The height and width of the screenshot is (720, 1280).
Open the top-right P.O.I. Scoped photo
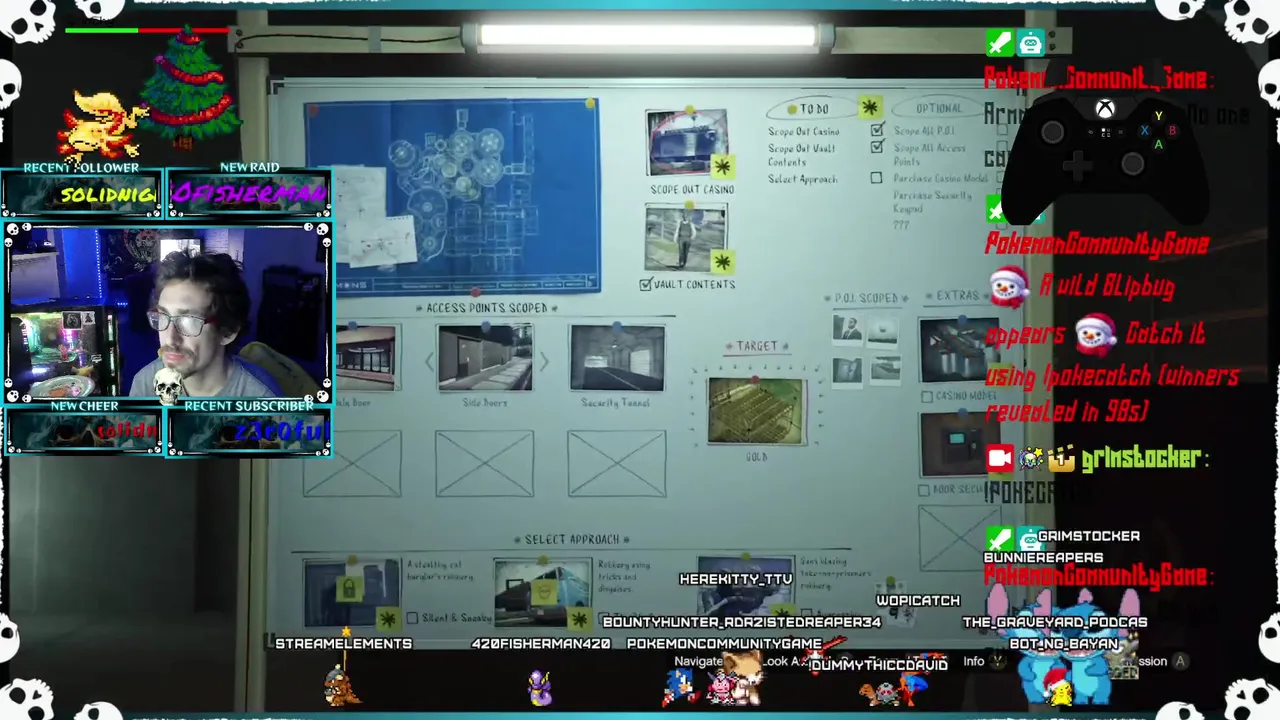click(883, 331)
